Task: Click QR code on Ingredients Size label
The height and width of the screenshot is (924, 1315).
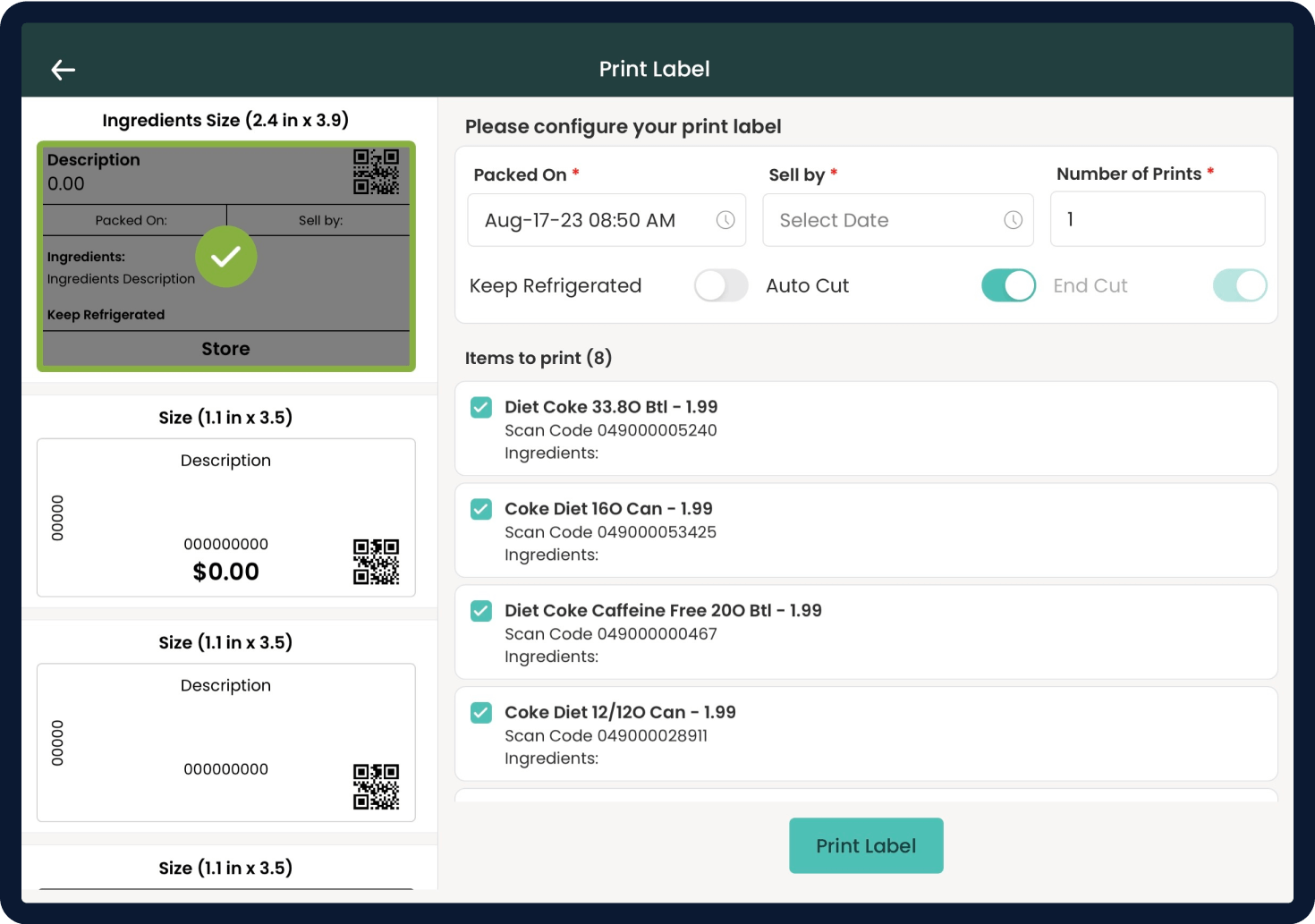Action: coord(376,172)
